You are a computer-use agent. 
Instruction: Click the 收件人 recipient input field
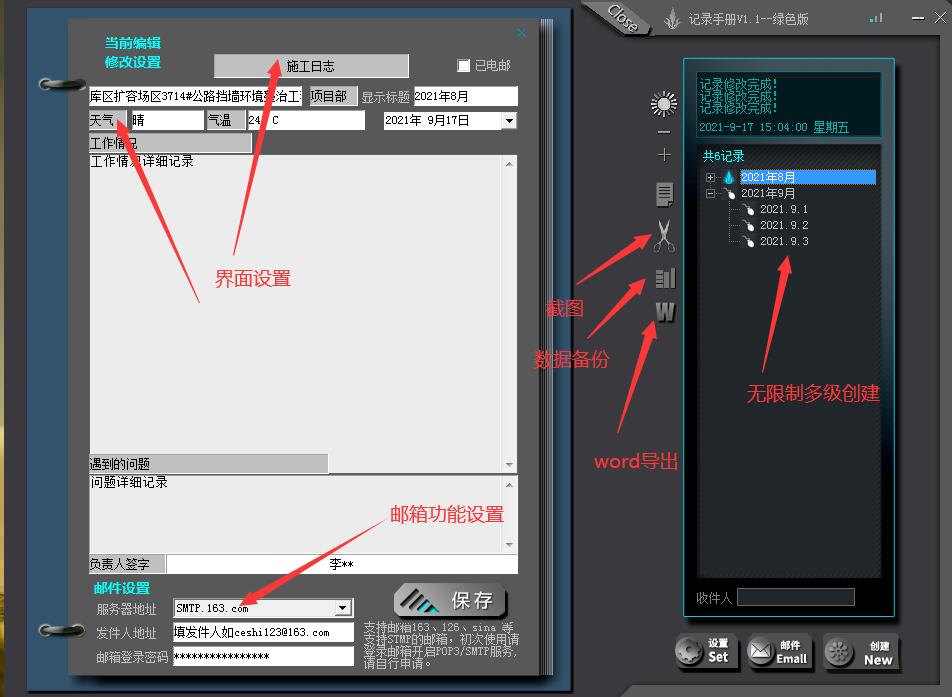[795, 597]
